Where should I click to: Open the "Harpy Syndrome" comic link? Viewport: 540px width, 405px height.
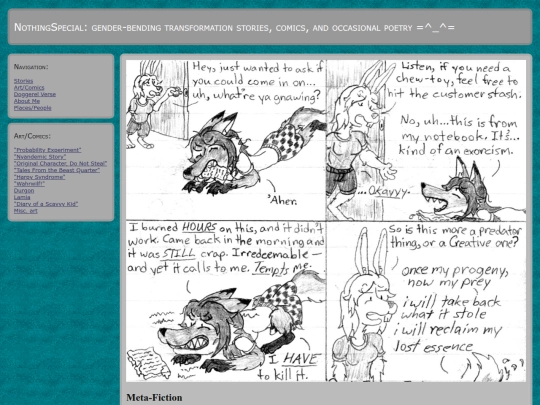click(x=40, y=177)
